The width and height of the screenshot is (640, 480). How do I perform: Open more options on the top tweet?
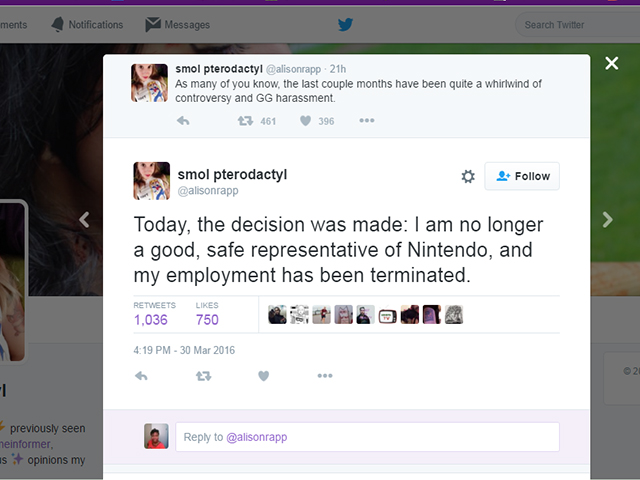[x=367, y=120]
